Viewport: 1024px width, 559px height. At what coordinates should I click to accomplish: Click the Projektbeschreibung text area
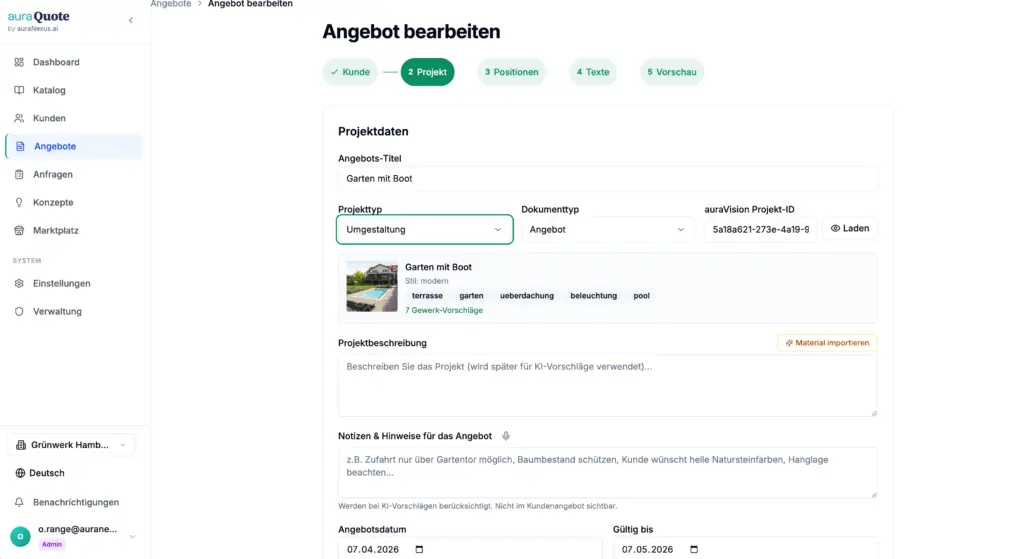tap(607, 385)
